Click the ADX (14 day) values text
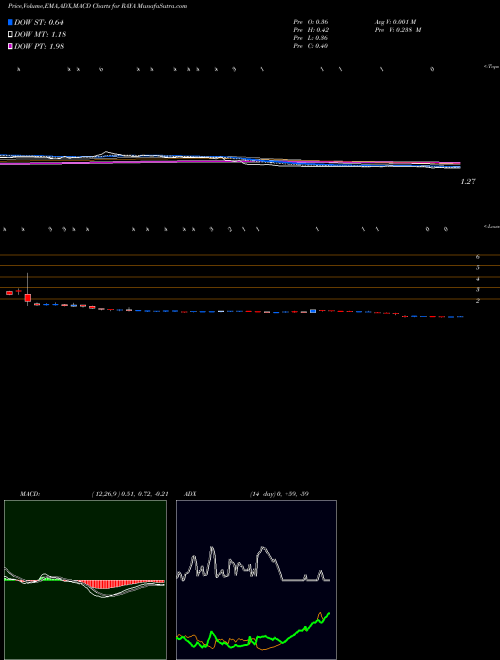This screenshot has height=660, width=500. pos(279,494)
